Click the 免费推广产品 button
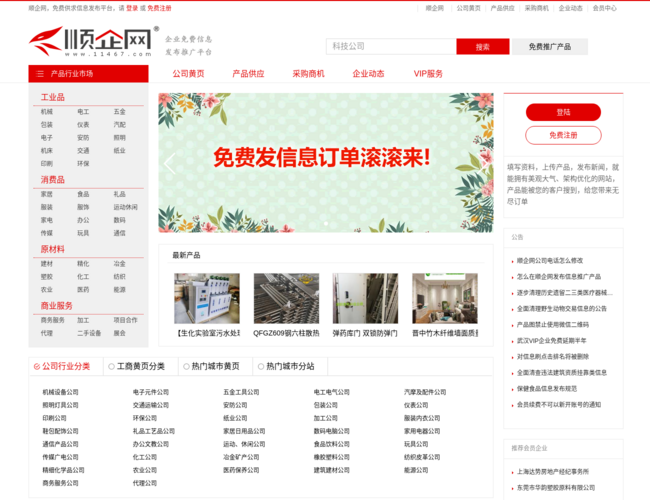 click(550, 46)
